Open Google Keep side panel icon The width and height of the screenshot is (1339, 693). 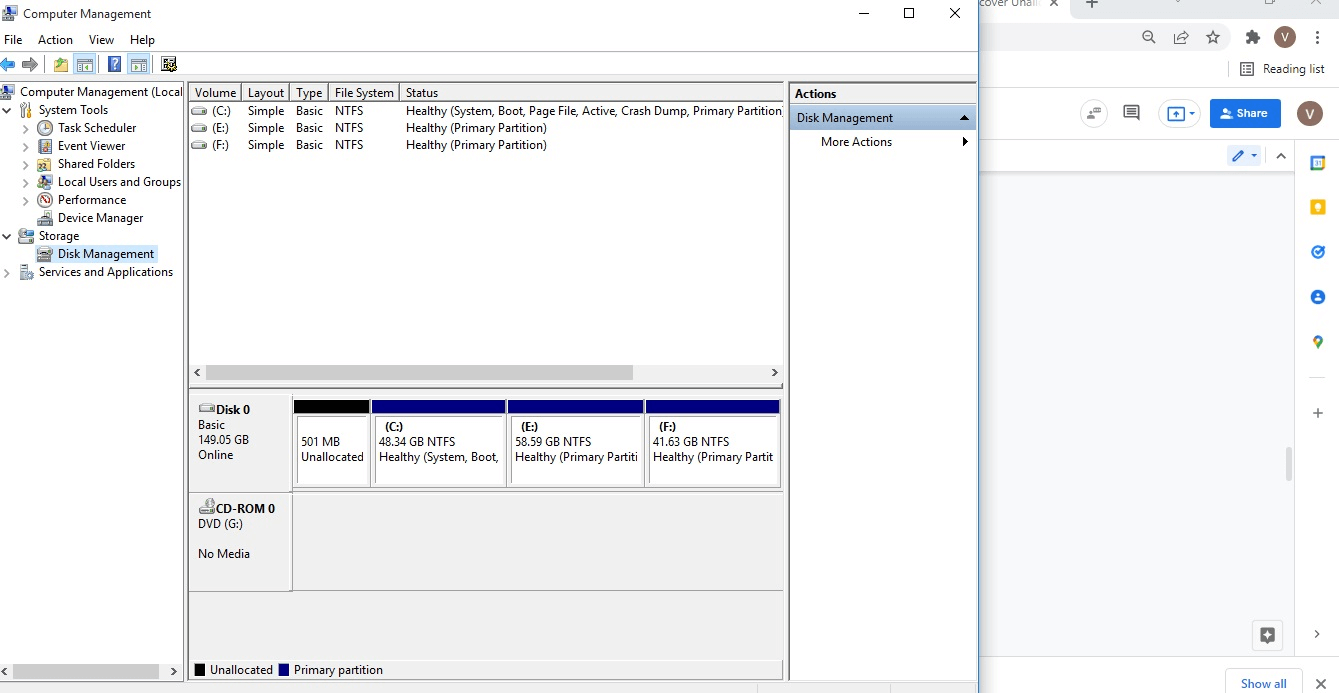pos(1318,207)
